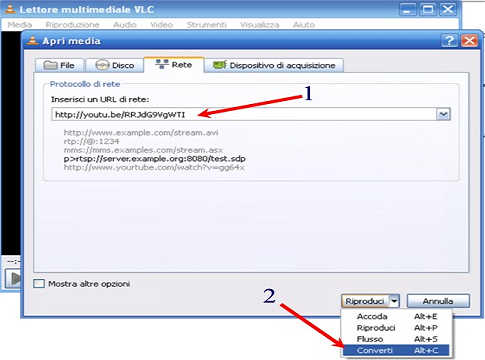Click the VLC cone icon in Apri media title

pos(32,41)
